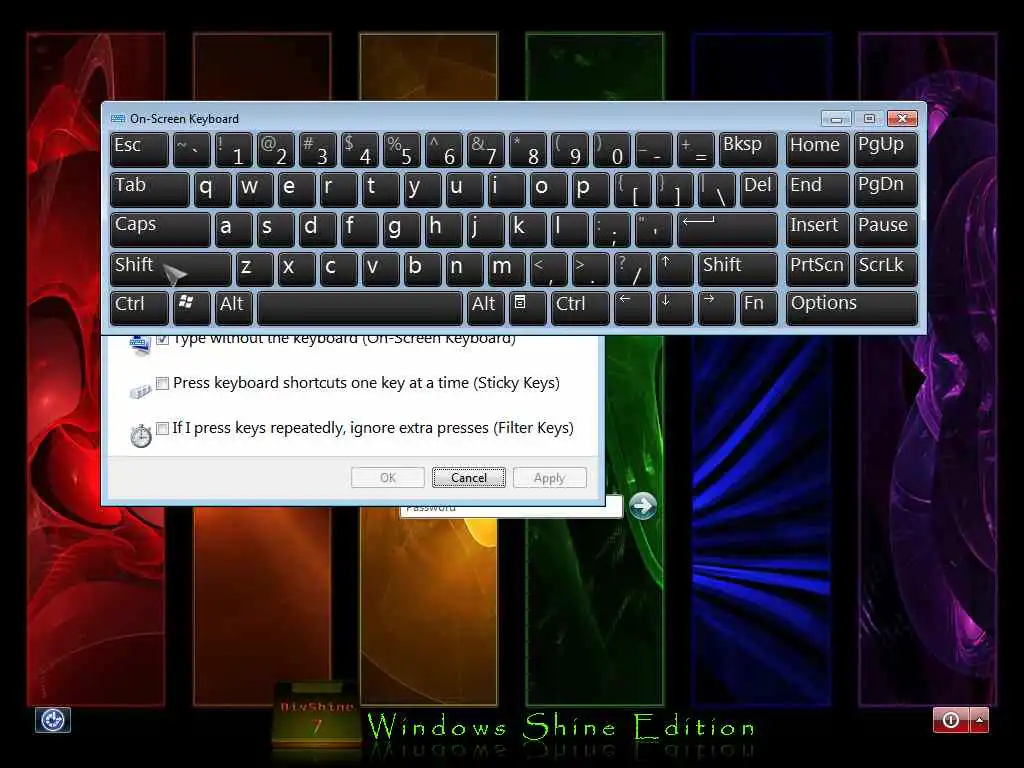Uncheck Type without the keyboard option
Image resolution: width=1024 pixels, height=768 pixels.
click(x=163, y=339)
